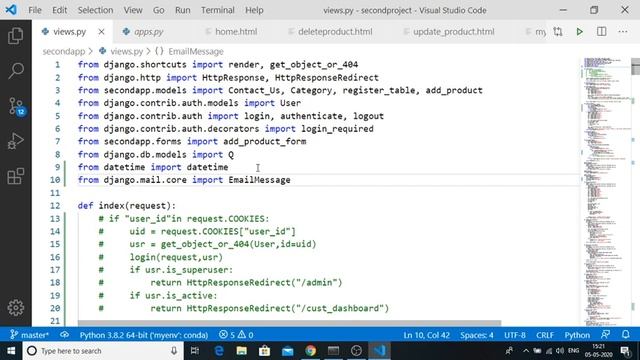Screen dimensions: 640x360
Task: Click get_object_or_404 on line 1
Action: [314, 64]
